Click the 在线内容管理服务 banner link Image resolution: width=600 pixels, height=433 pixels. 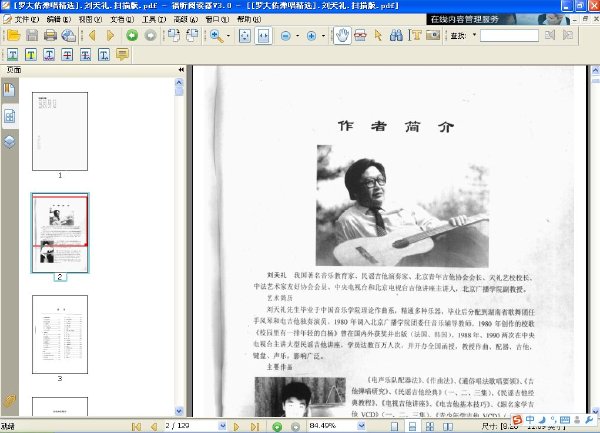[499, 19]
